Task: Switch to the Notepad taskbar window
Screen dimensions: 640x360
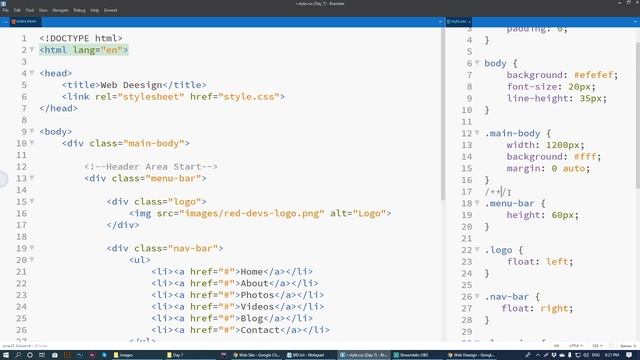Action: (x=309, y=355)
